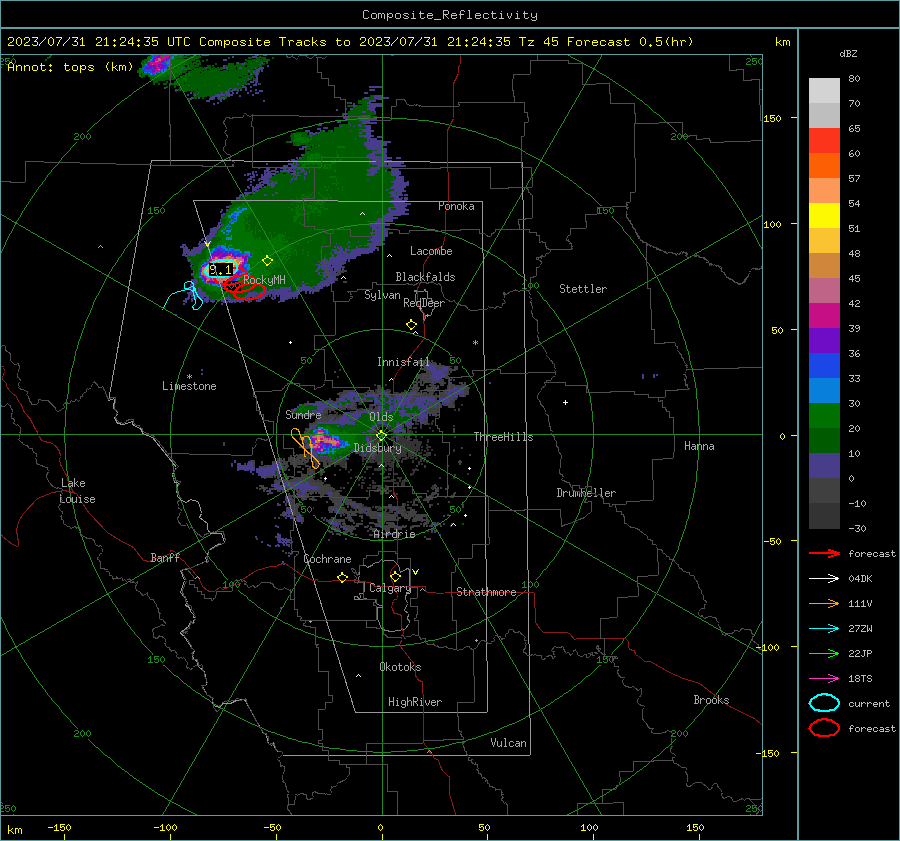Click the Didsbury town label
900x841 pixels.
click(x=377, y=448)
